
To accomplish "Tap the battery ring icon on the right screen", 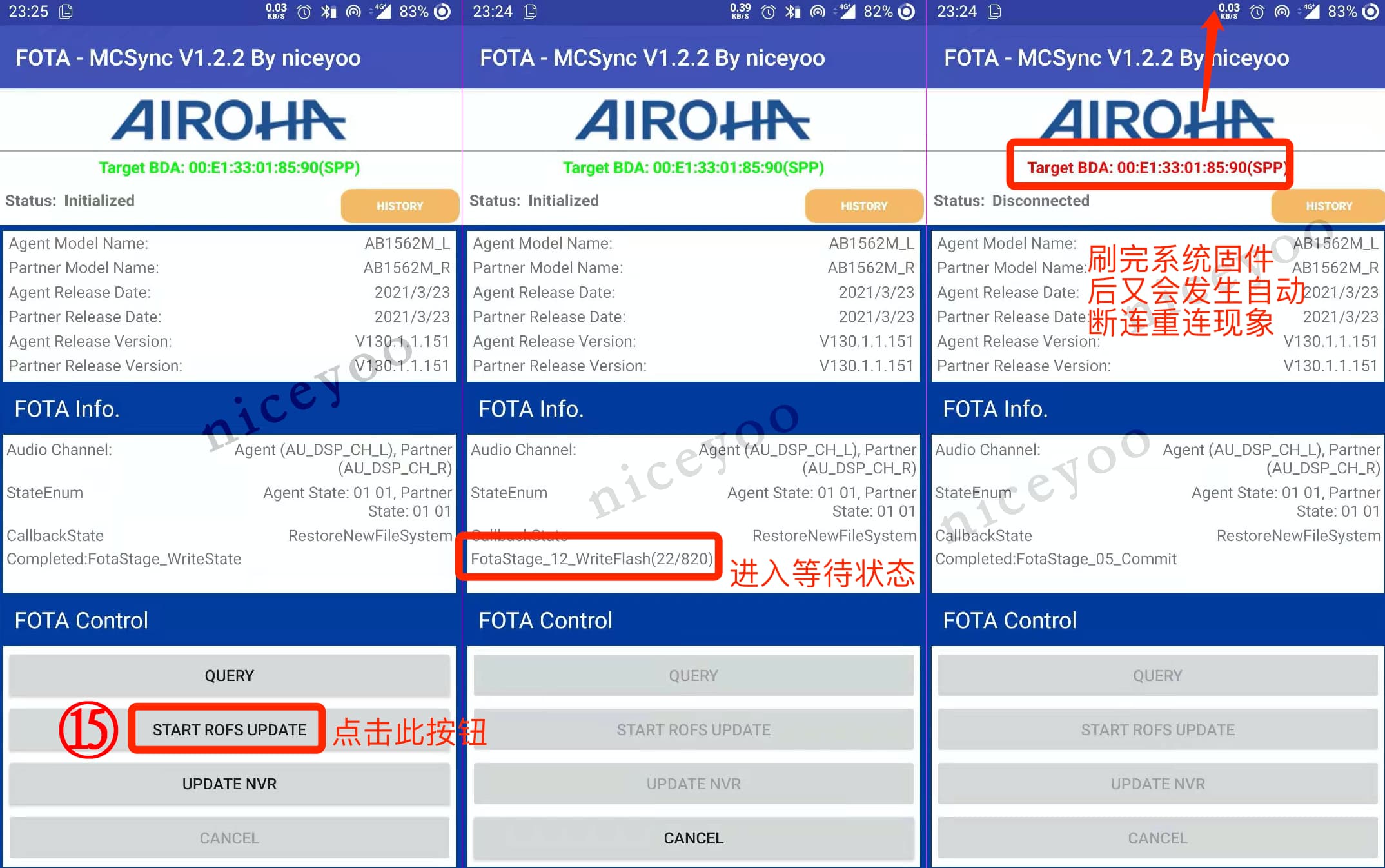I will point(1371,12).
